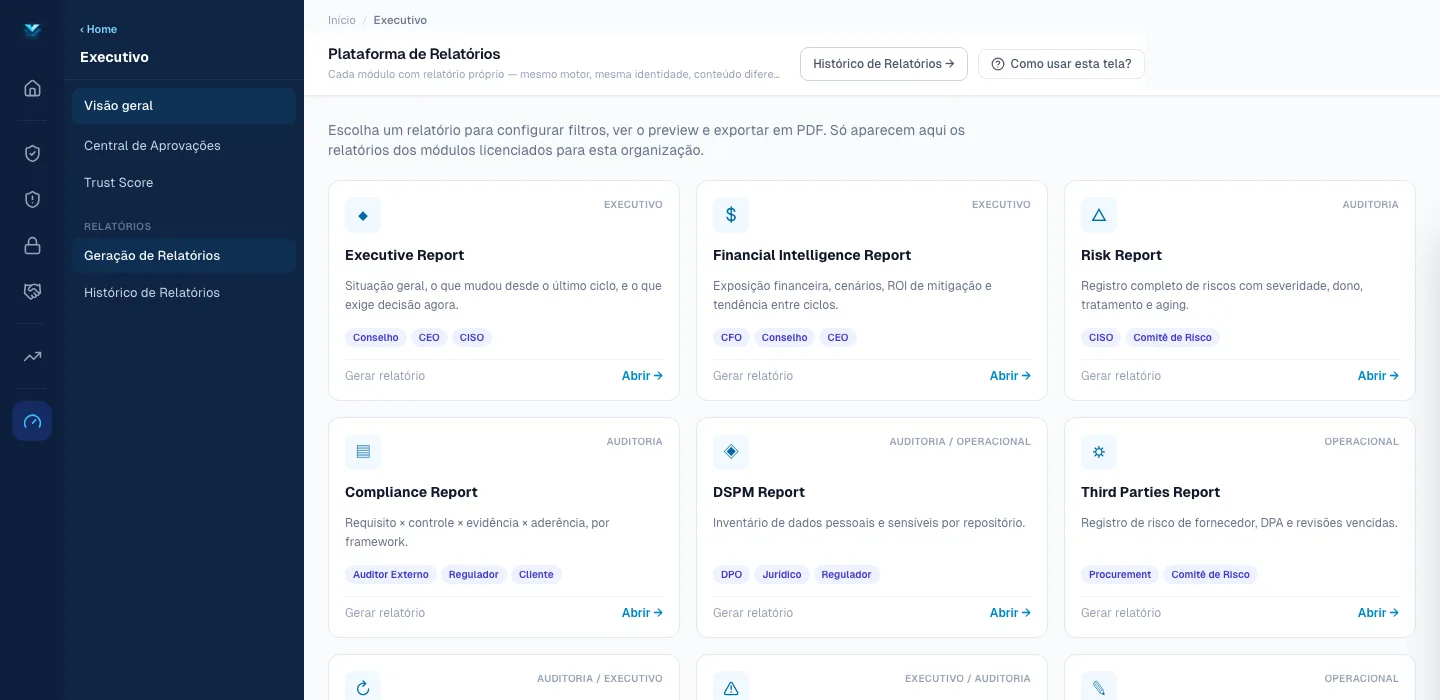Click the Compliance Report title

coord(411,492)
